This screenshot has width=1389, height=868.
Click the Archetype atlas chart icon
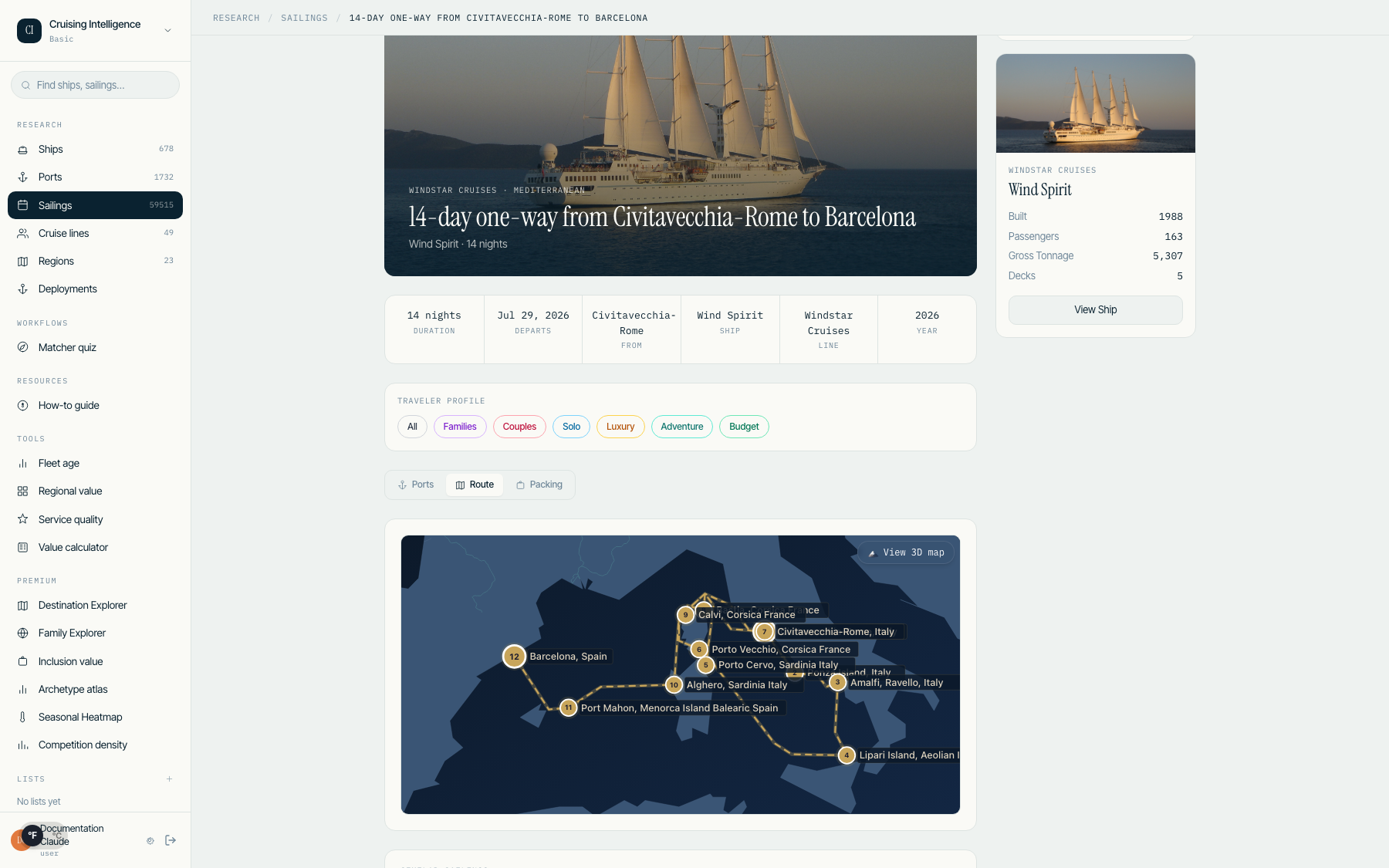[x=23, y=690]
